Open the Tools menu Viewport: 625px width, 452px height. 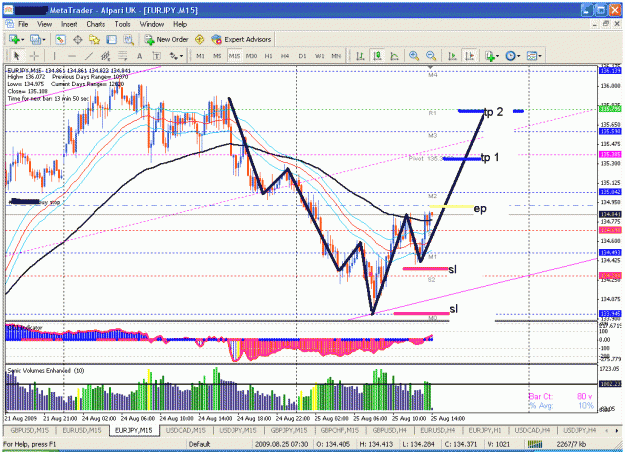[x=122, y=24]
